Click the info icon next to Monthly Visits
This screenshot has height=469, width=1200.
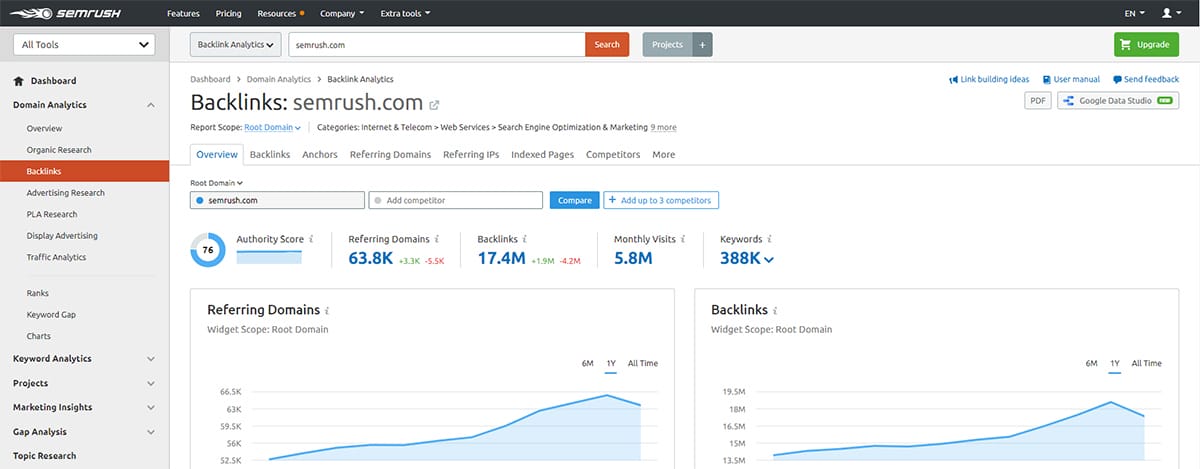point(684,240)
